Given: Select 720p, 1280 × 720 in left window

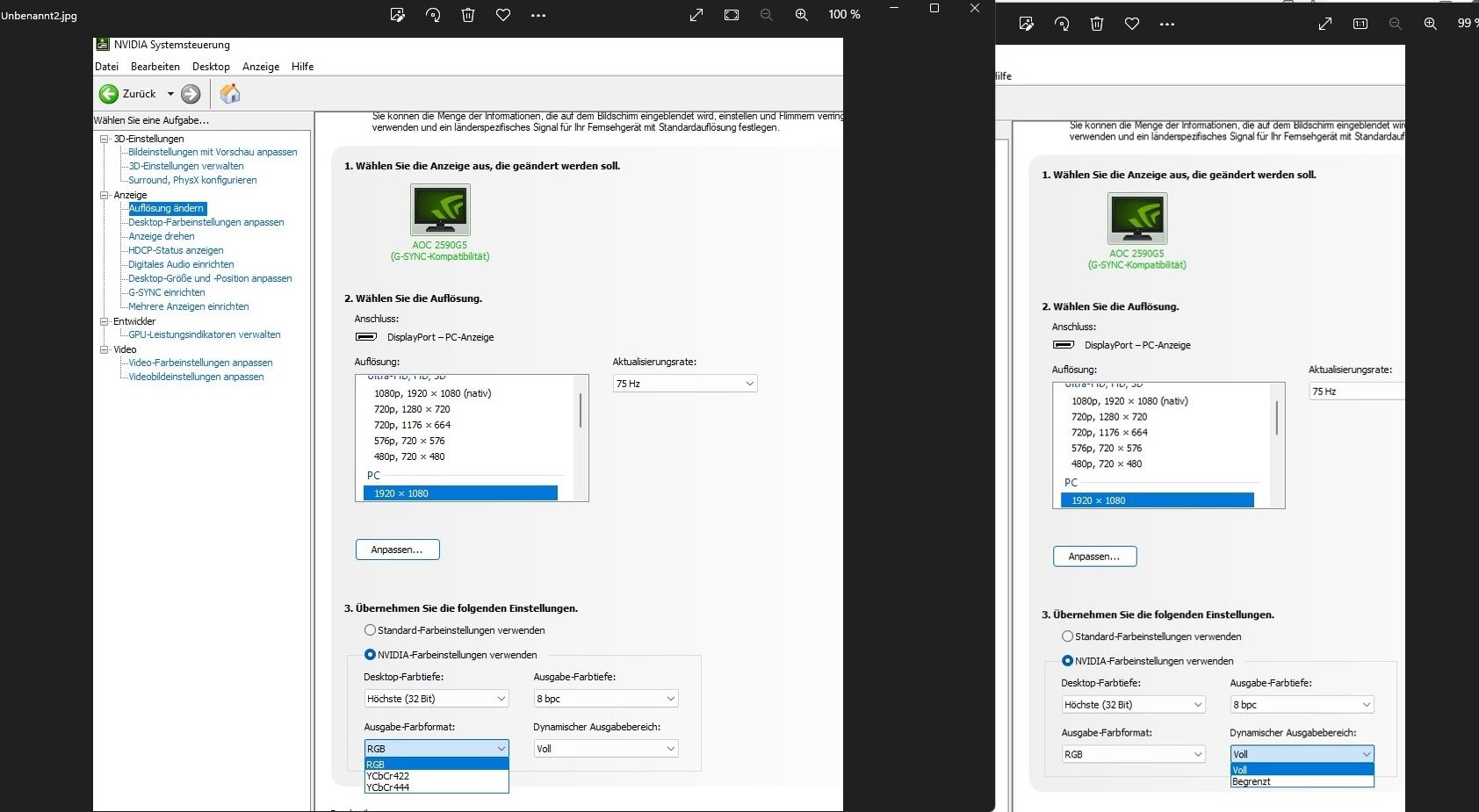Looking at the screenshot, I should pos(412,409).
